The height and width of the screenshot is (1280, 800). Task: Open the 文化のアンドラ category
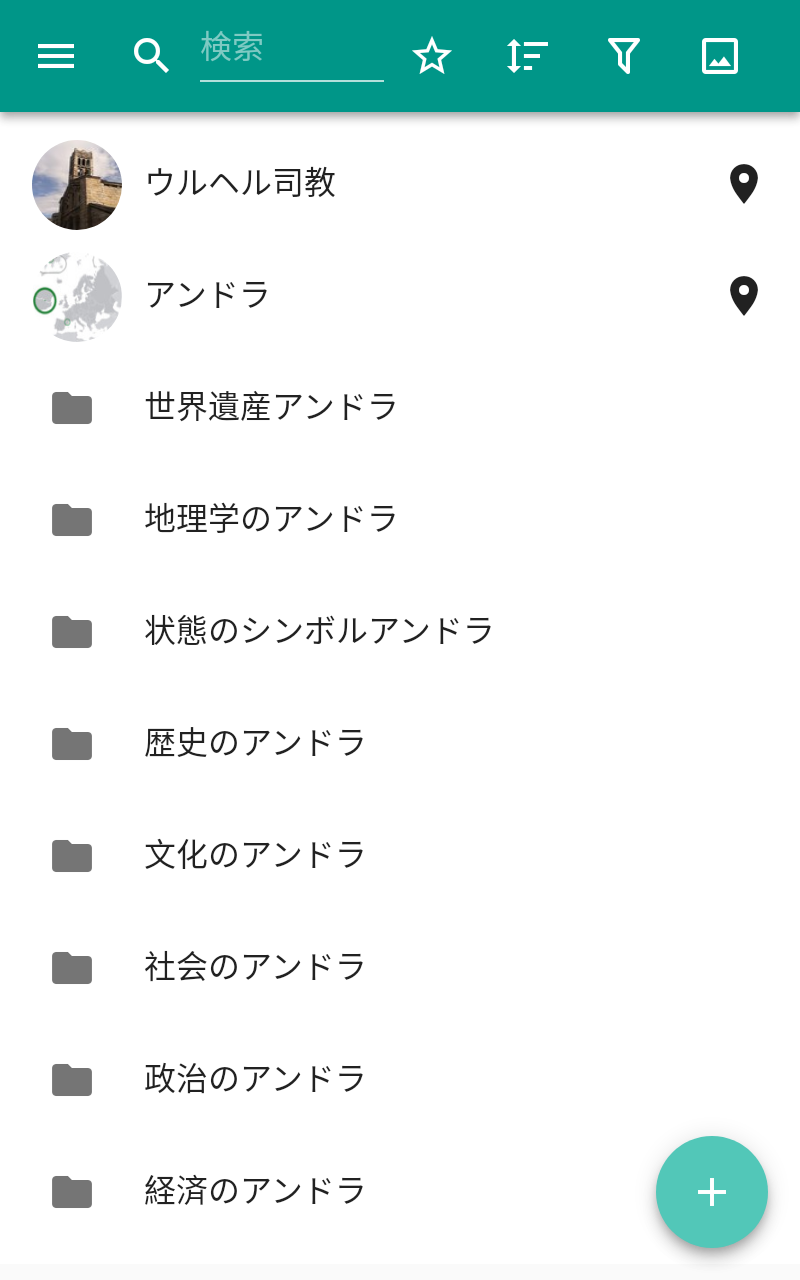coord(255,855)
